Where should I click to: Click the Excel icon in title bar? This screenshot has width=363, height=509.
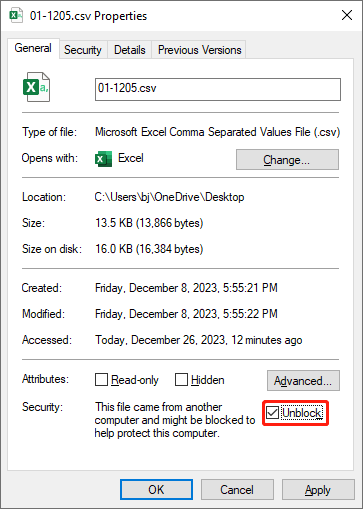tap(16, 16)
